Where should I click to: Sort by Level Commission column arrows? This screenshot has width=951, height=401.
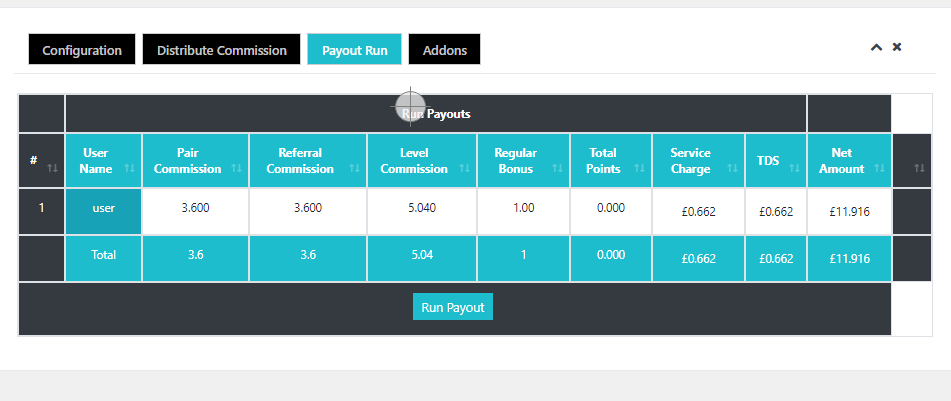pos(464,169)
